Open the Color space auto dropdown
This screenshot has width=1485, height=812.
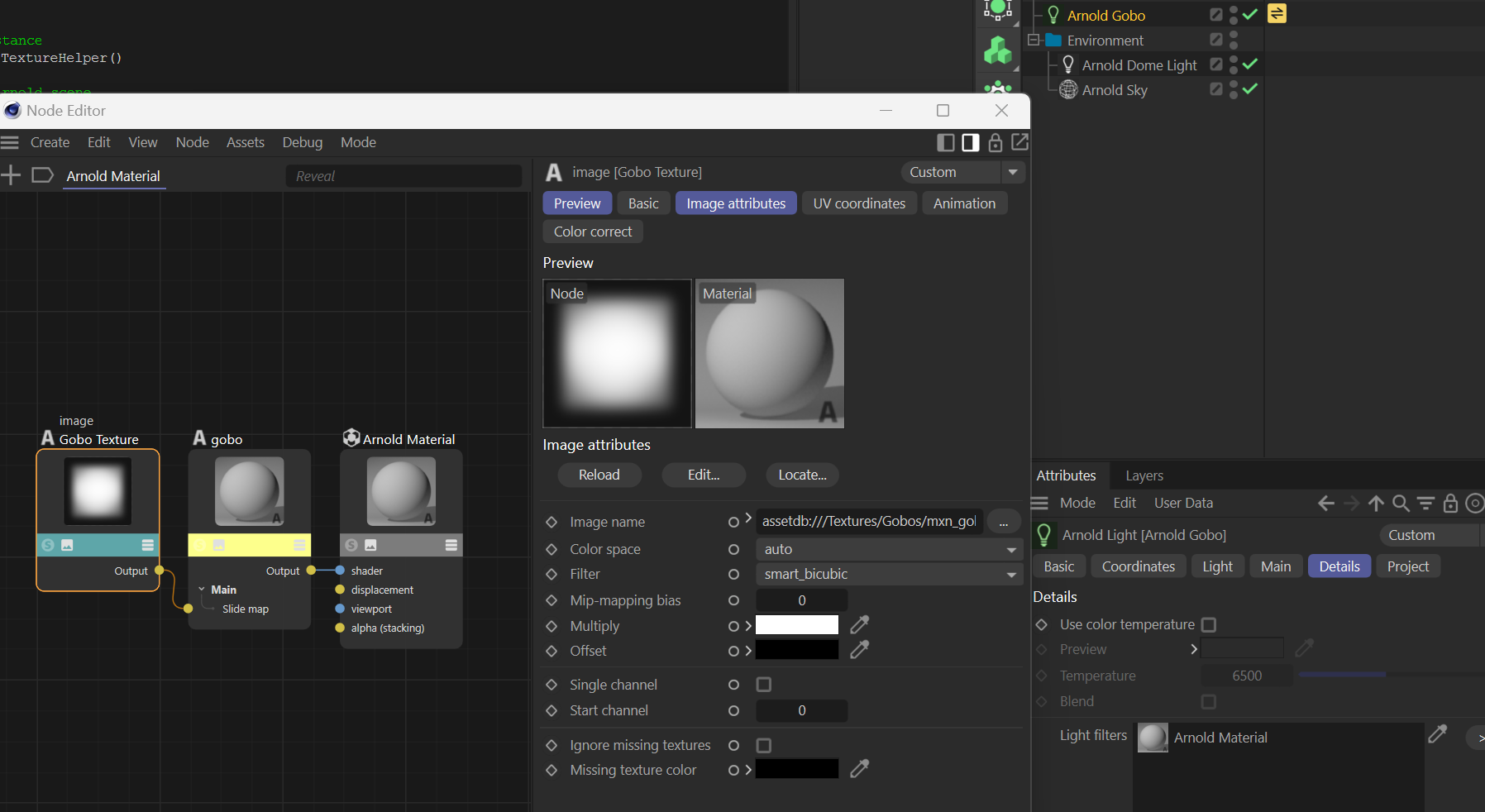tap(889, 549)
